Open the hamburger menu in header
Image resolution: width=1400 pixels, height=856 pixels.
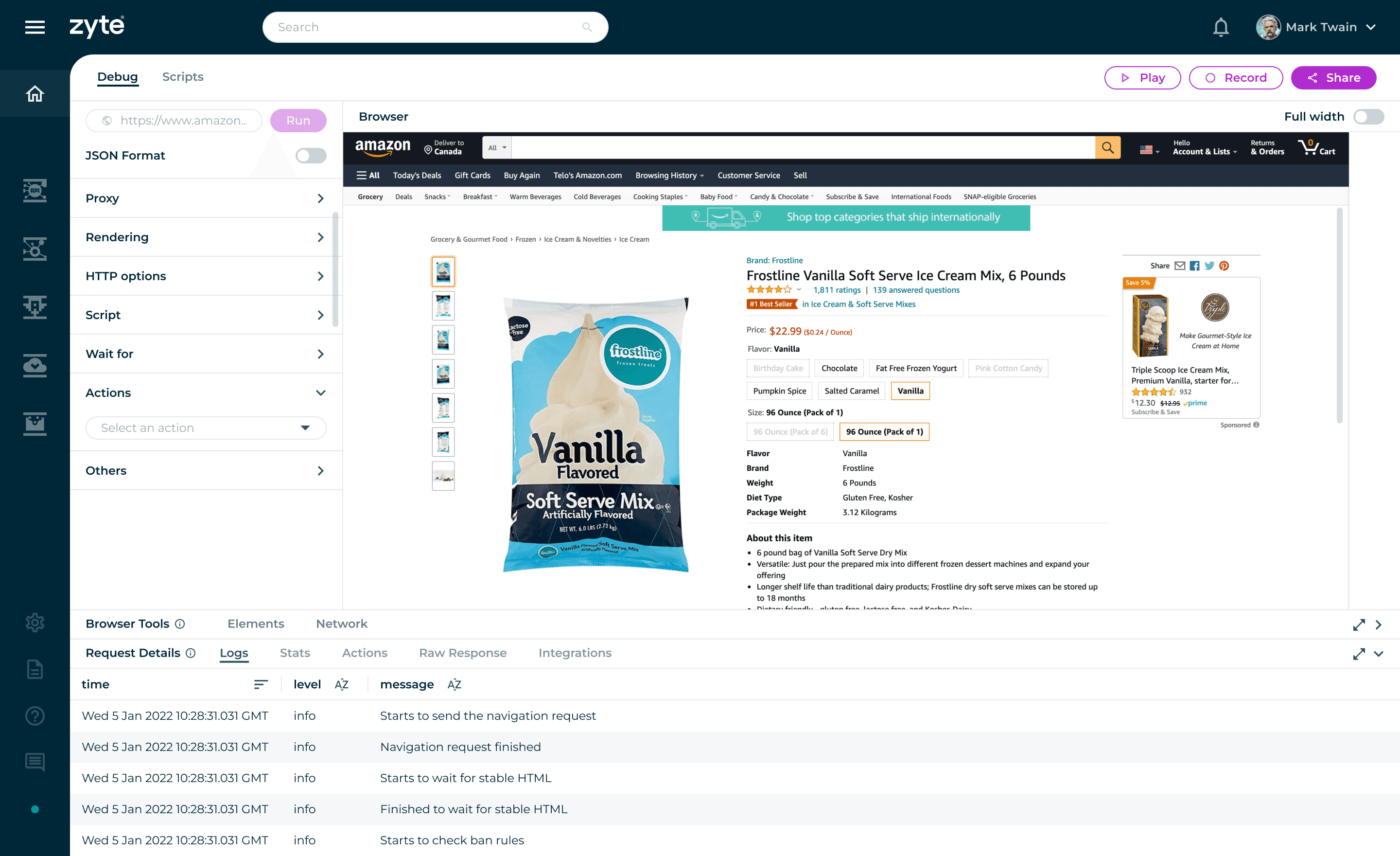35,27
